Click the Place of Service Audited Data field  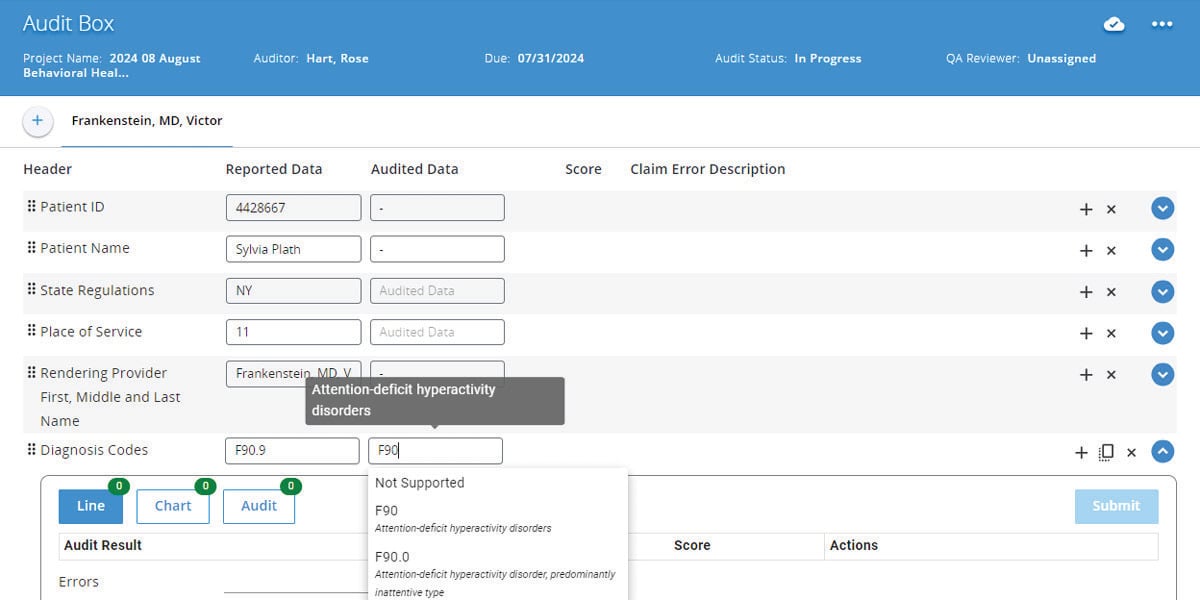pyautogui.click(x=437, y=332)
